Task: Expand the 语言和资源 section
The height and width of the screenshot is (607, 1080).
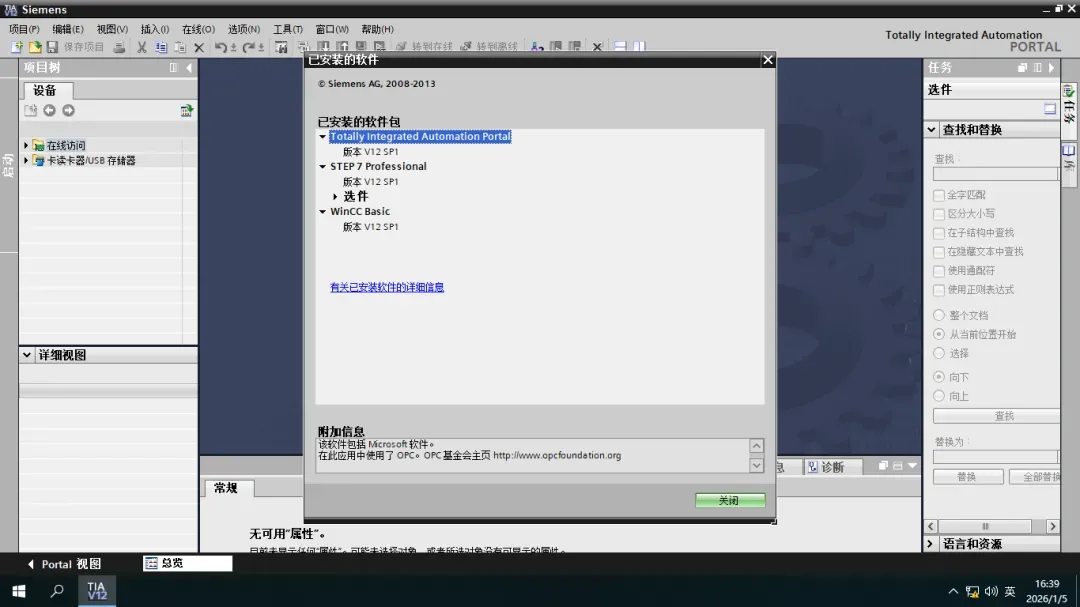Action: (931, 544)
